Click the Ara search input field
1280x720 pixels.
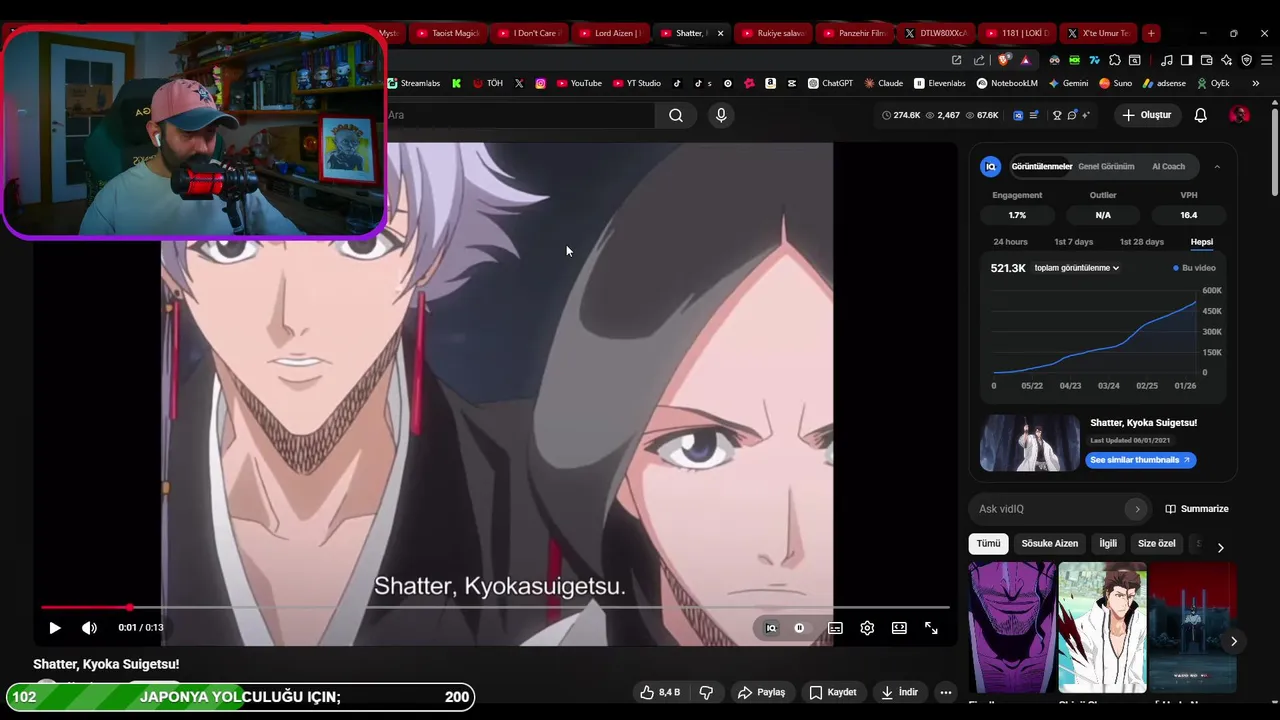coord(520,115)
